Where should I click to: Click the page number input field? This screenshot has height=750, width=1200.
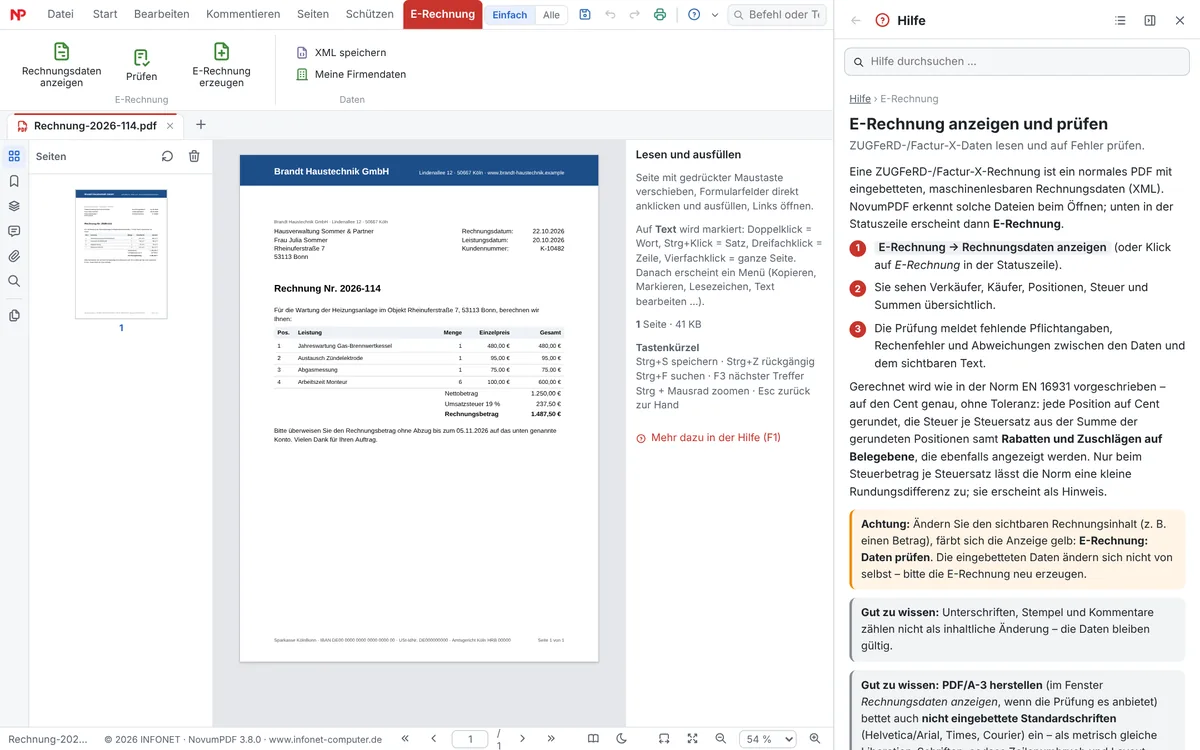coord(470,739)
